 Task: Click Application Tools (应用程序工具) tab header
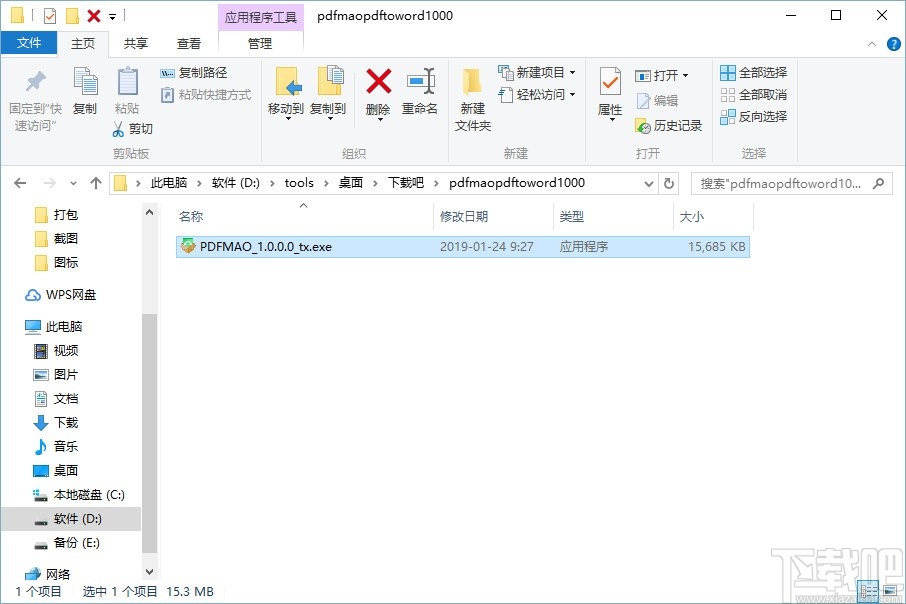click(261, 17)
